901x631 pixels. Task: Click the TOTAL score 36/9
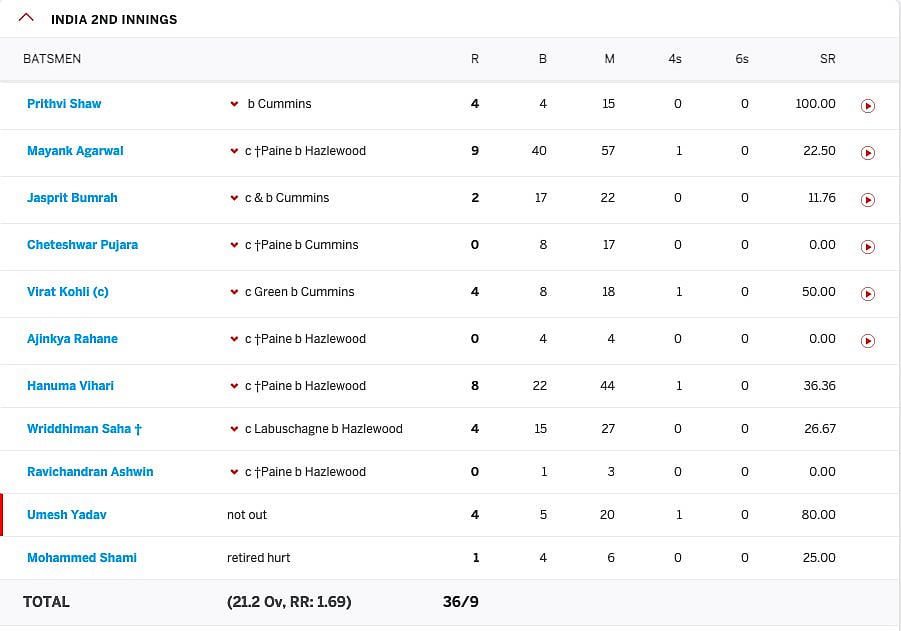coord(459,602)
